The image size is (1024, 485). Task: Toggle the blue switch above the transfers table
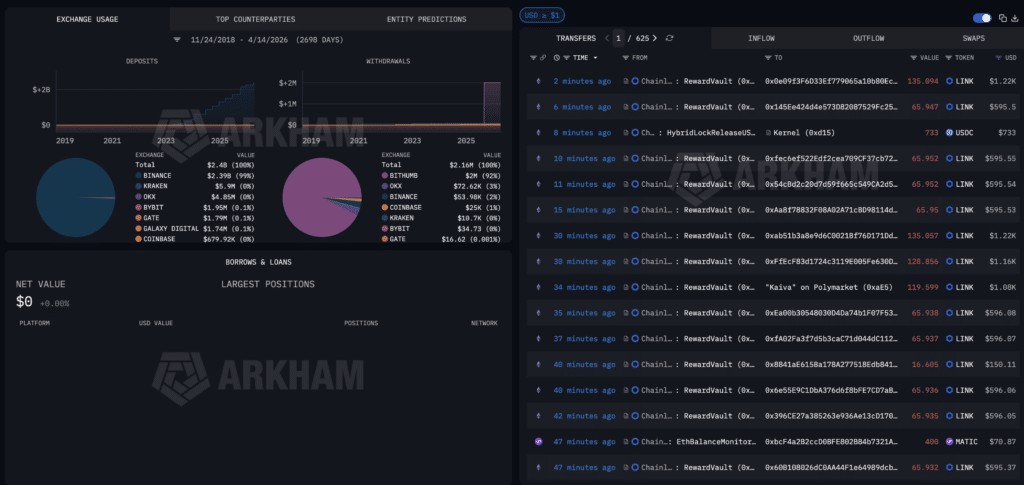(982, 18)
